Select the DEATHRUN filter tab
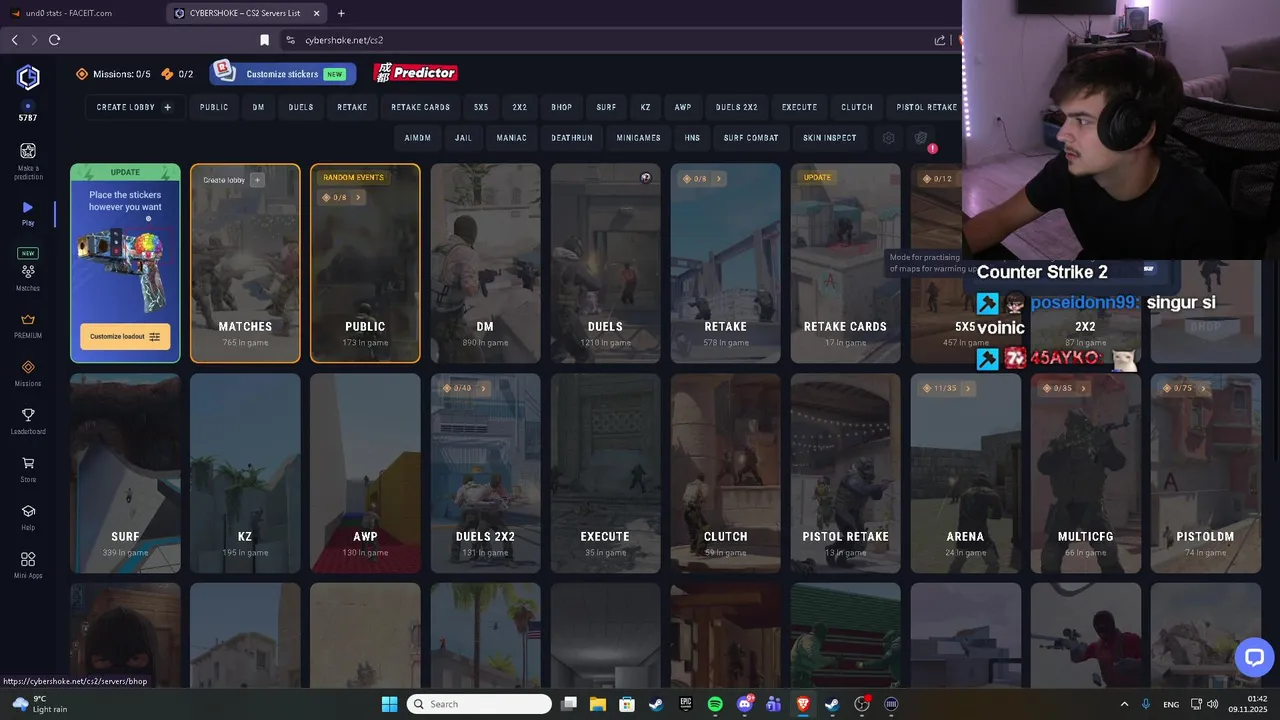 click(572, 138)
